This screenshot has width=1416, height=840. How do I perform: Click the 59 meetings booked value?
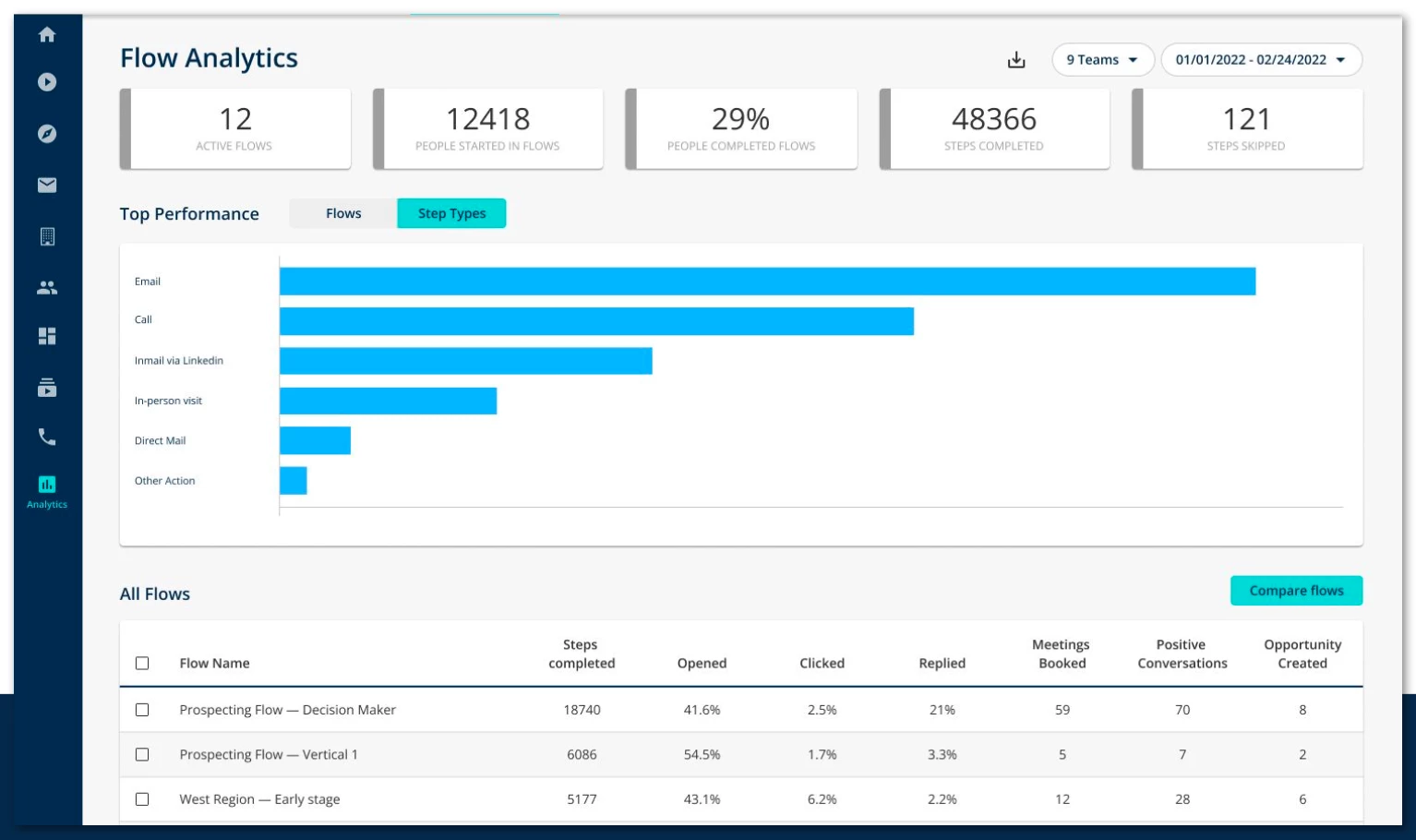(1062, 710)
